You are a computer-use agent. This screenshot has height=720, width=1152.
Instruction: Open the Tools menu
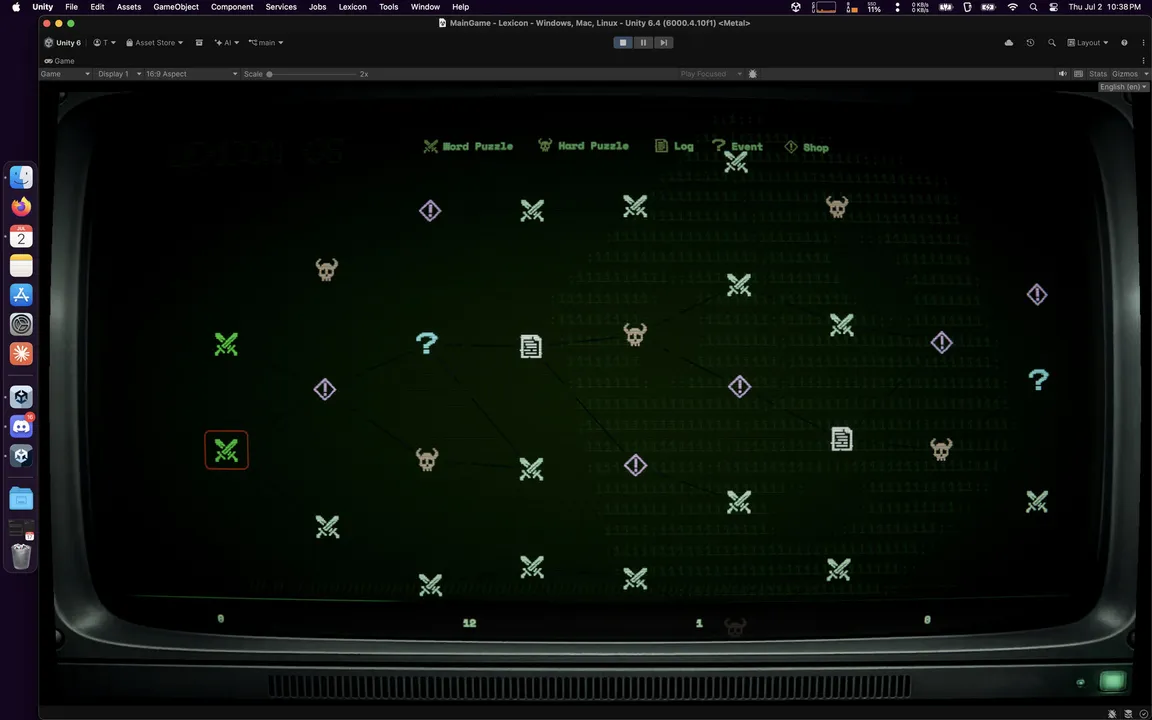click(x=389, y=7)
